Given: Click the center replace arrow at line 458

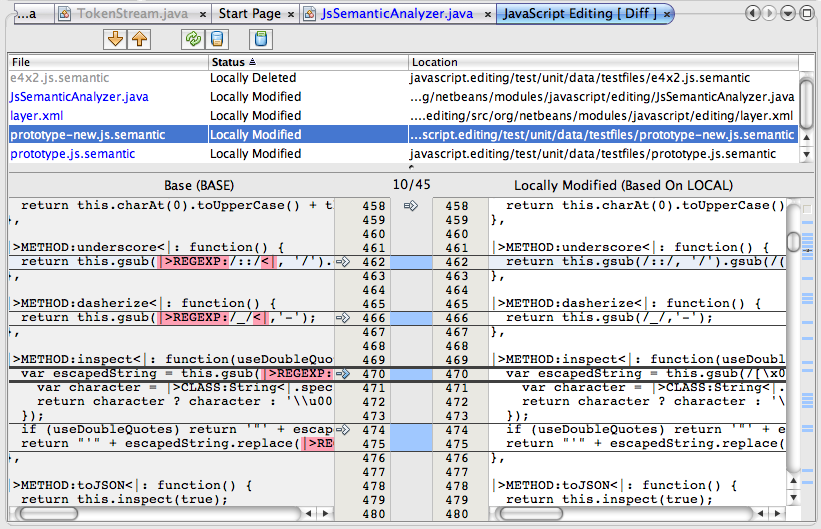Looking at the screenshot, I should coord(411,206).
